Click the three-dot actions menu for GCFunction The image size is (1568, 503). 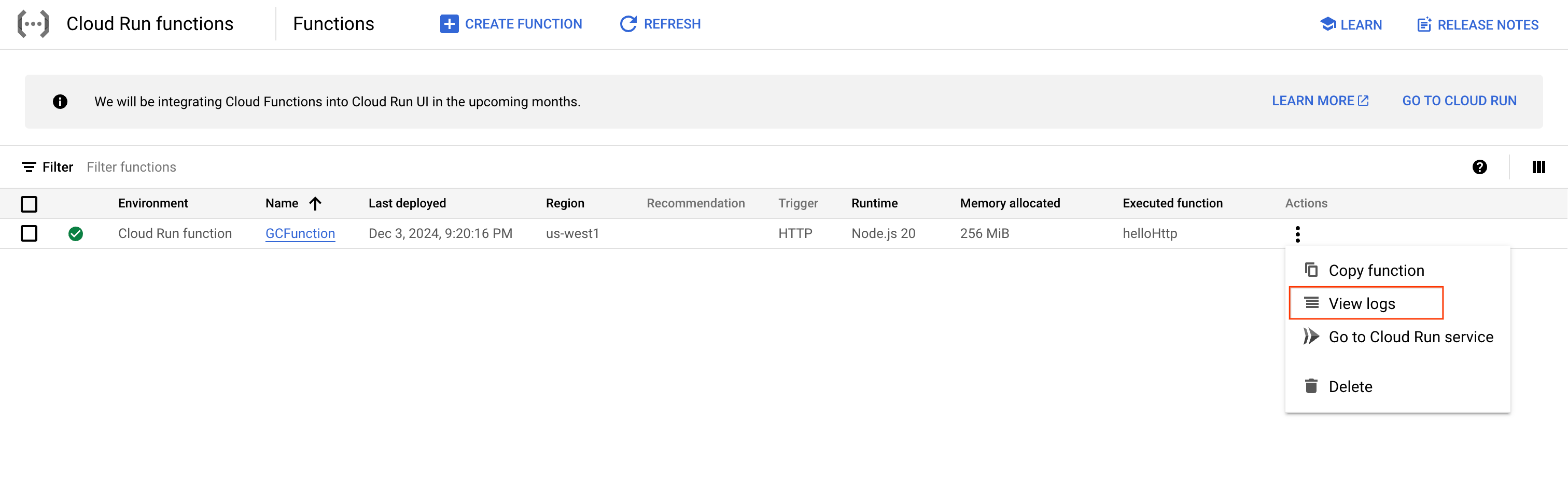pos(1297,234)
